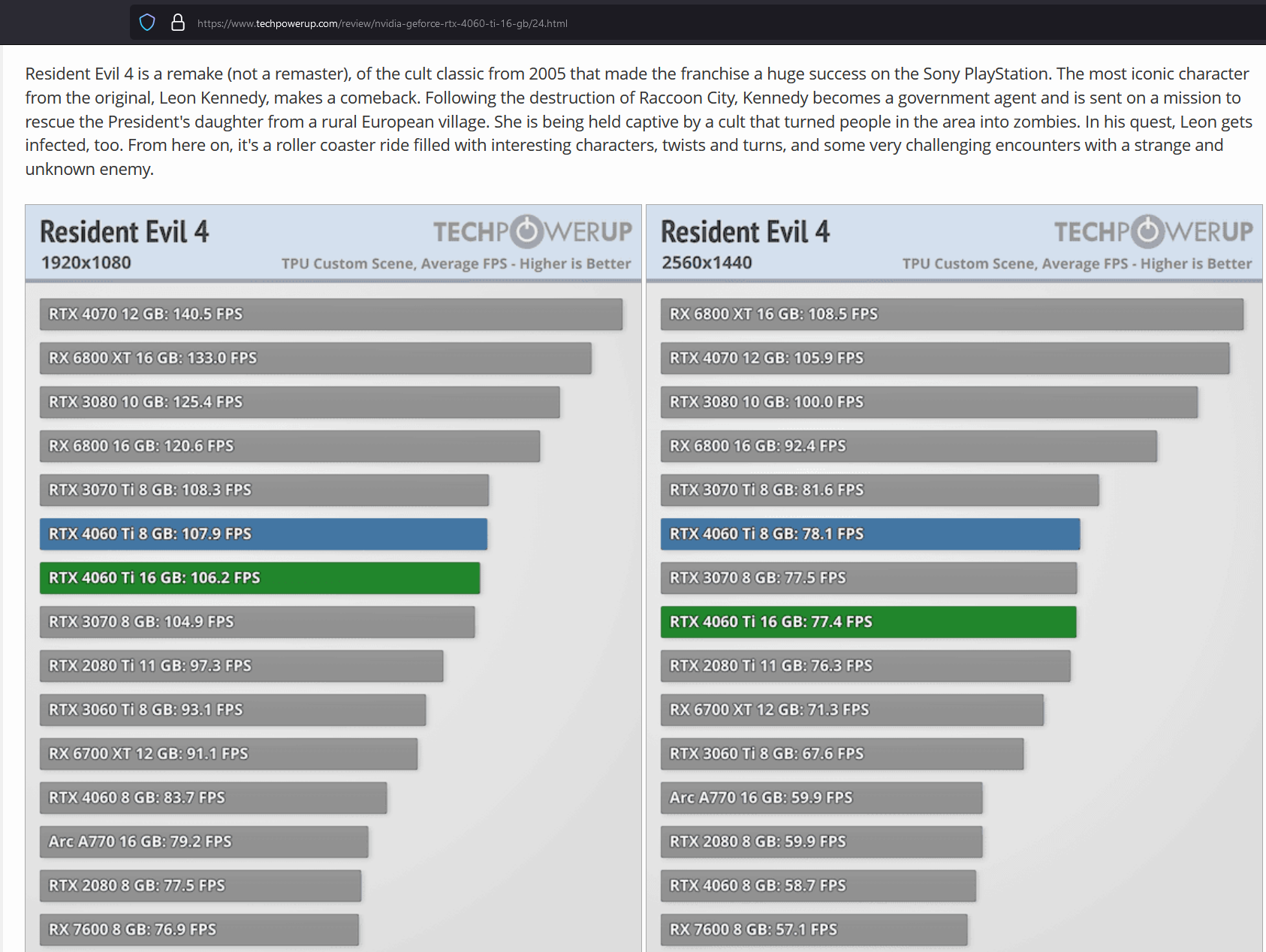Screen dimensions: 1266x952
Task: Click the RX 6700 XT 12 GB: 71.3 FPS bar
Action: tap(852, 709)
